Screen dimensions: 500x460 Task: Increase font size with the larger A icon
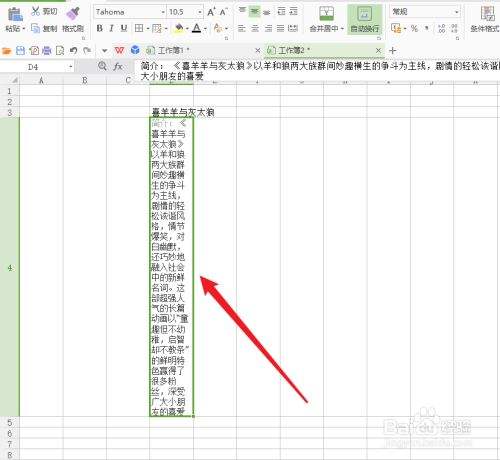(x=211, y=12)
